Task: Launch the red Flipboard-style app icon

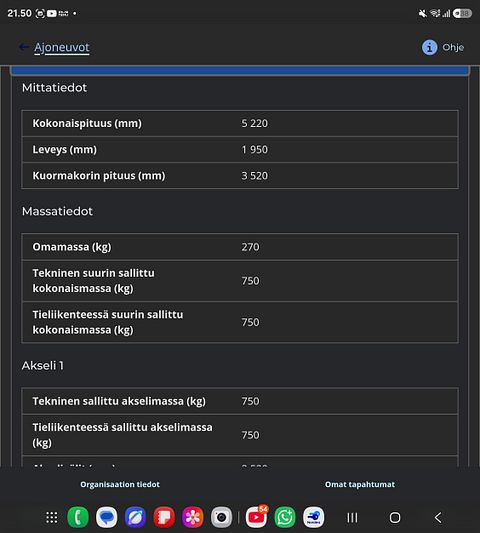Action: [164, 517]
